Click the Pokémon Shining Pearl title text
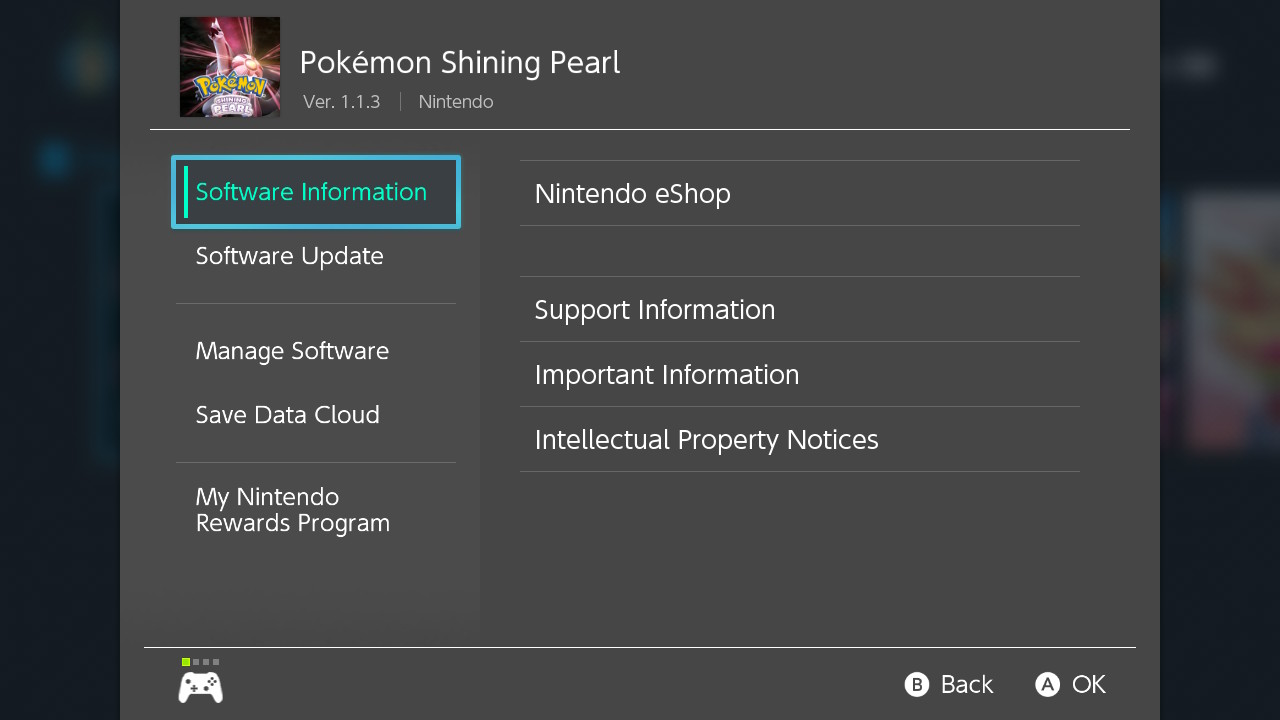The width and height of the screenshot is (1280, 720). click(x=460, y=63)
